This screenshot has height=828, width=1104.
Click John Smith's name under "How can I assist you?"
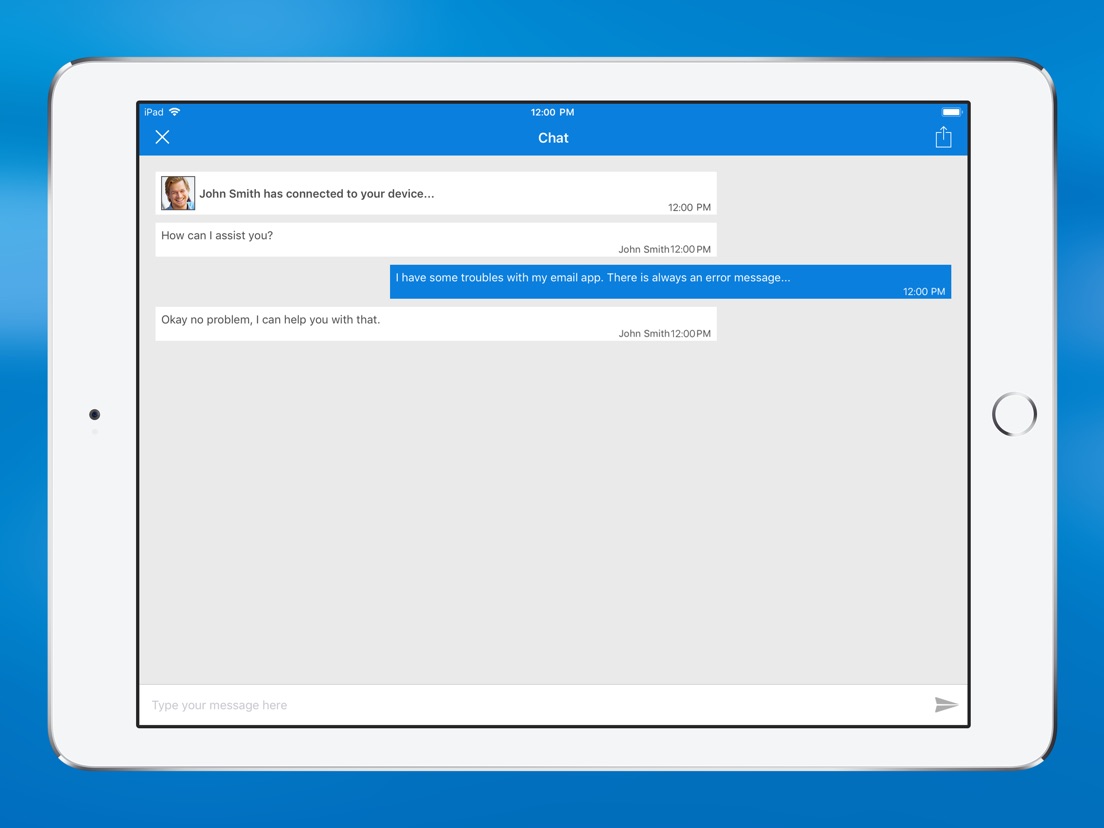[x=643, y=249]
